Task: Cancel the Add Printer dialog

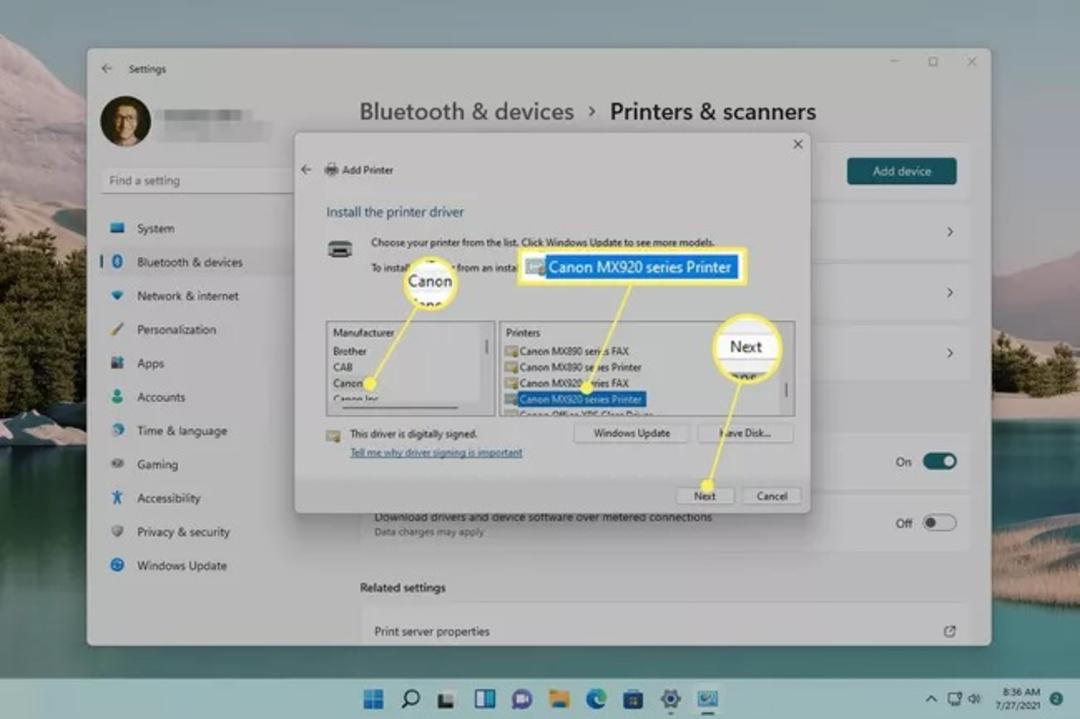Action: [771, 496]
